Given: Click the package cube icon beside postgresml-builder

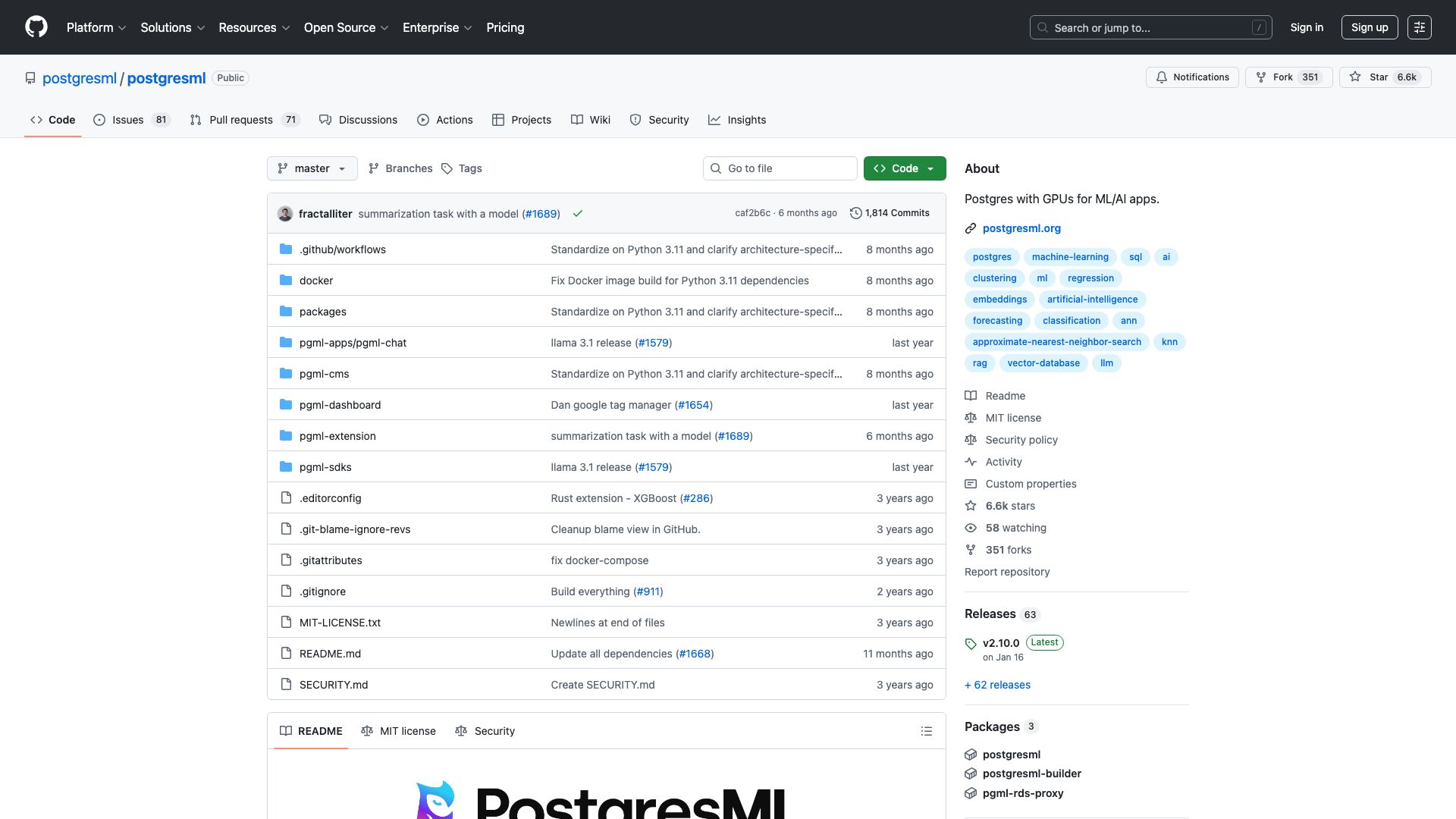Looking at the screenshot, I should [971, 773].
